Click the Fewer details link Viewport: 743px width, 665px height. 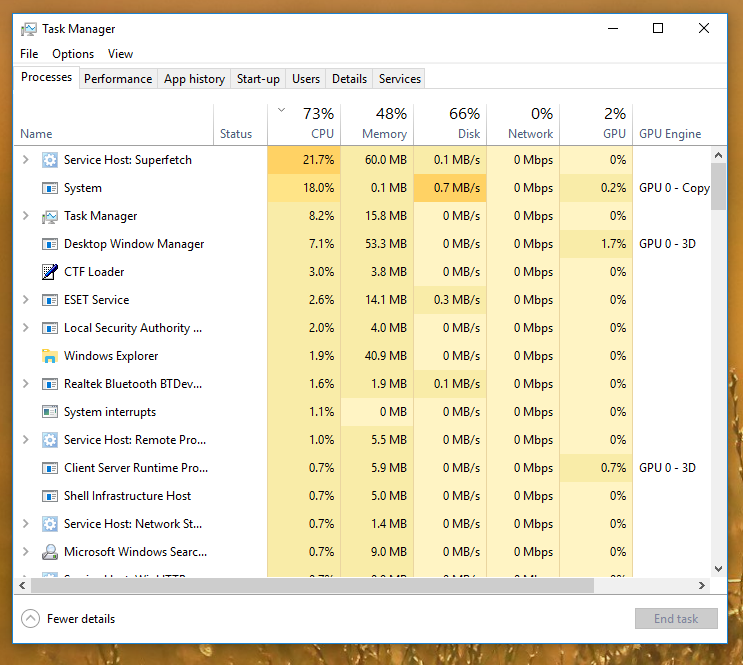pyautogui.click(x=81, y=619)
